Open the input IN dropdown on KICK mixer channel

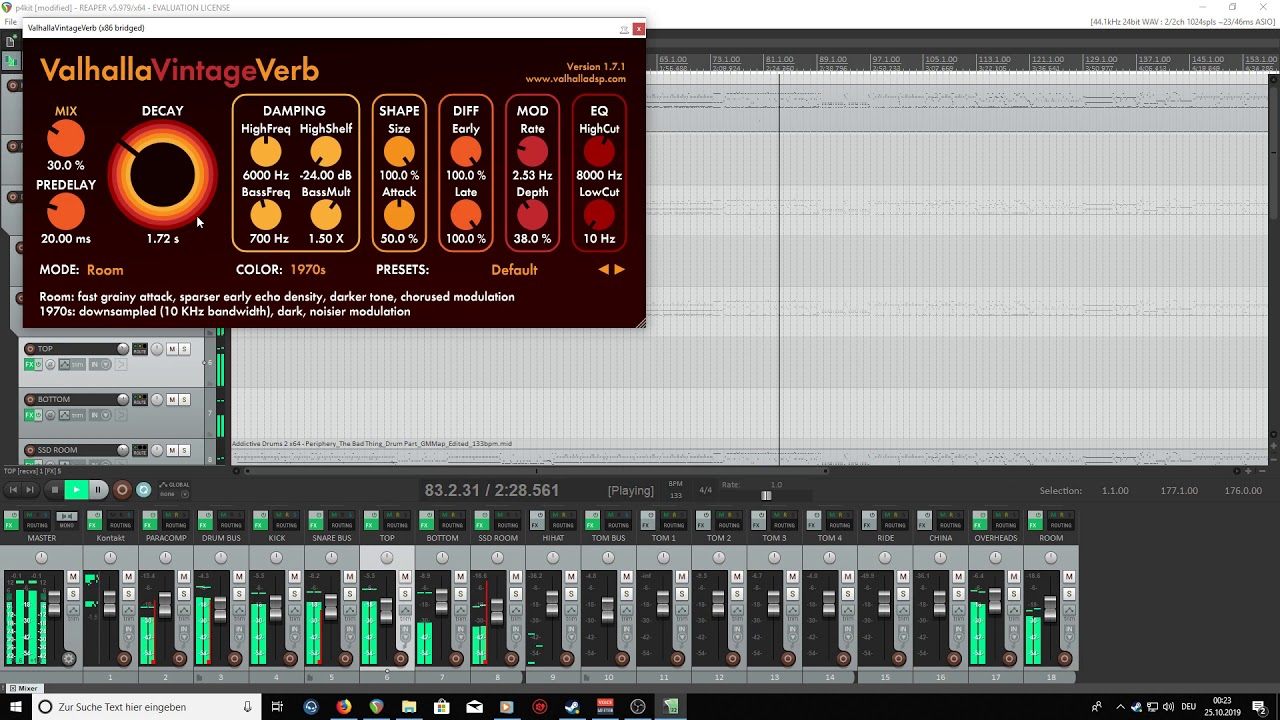[295, 633]
